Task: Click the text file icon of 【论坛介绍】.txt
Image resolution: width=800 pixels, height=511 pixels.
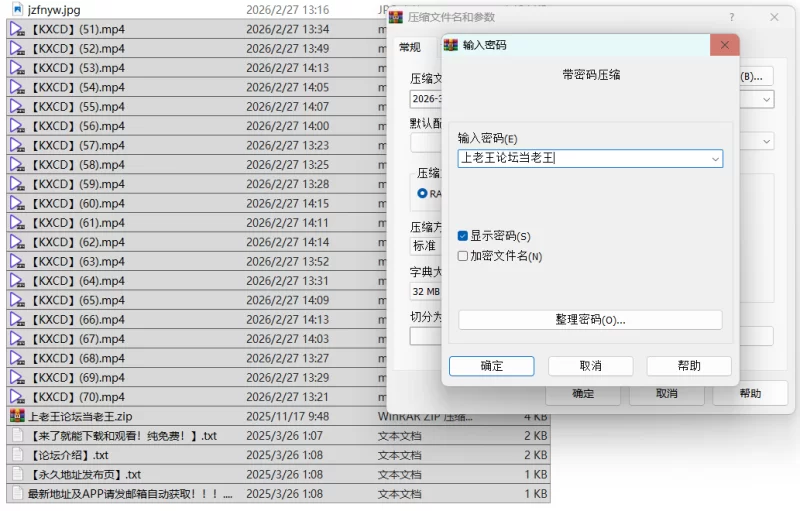Action: tap(17, 455)
